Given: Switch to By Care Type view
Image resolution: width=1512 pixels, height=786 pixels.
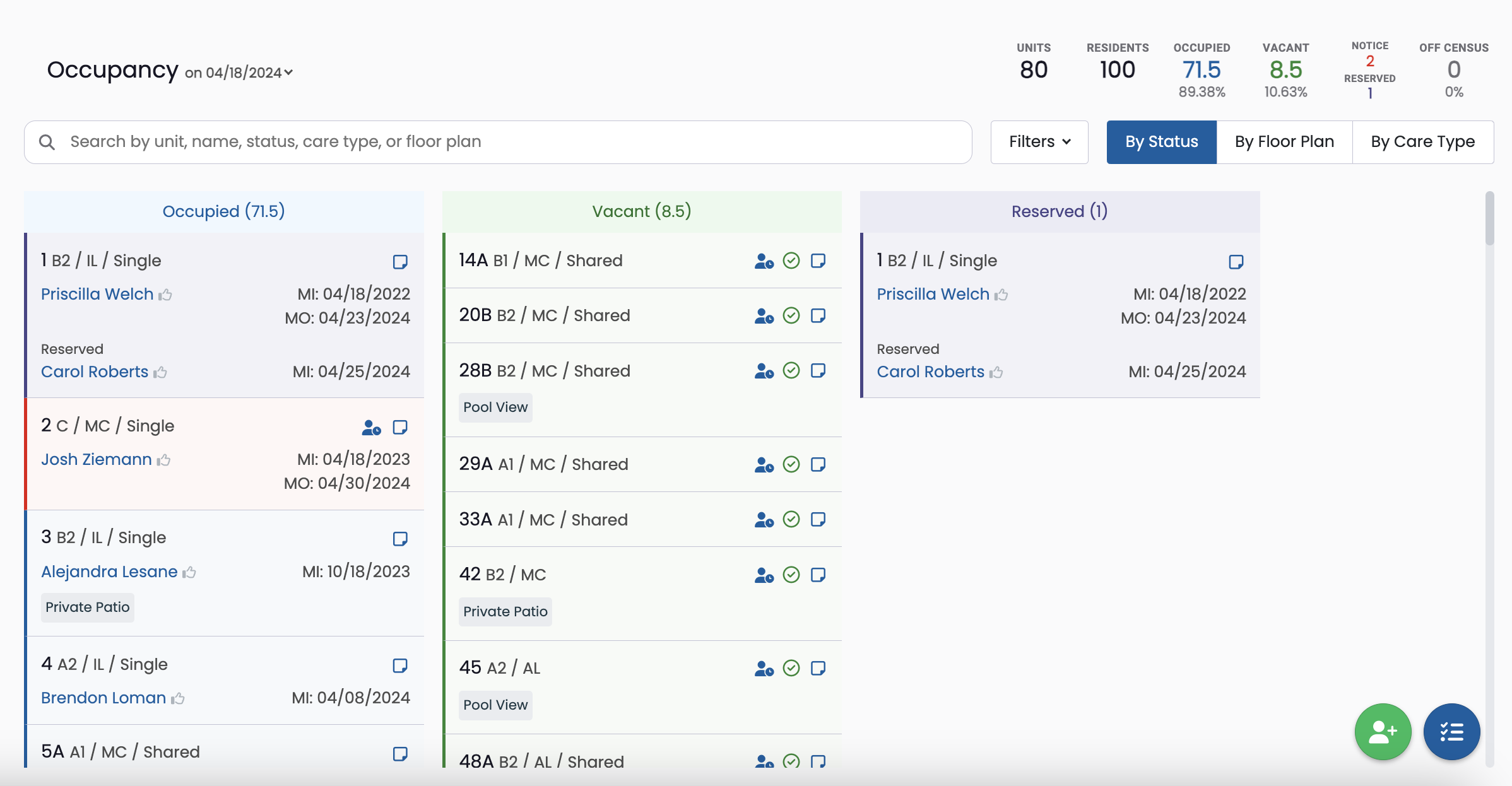Looking at the screenshot, I should tap(1423, 142).
